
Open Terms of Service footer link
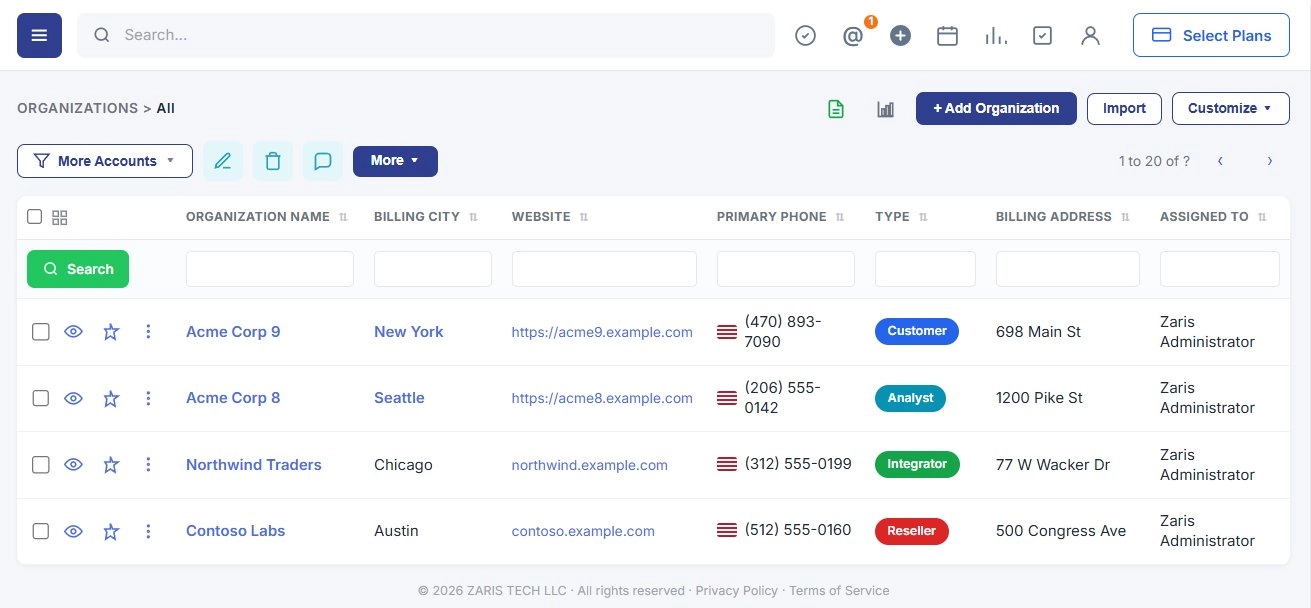pyautogui.click(x=839, y=591)
